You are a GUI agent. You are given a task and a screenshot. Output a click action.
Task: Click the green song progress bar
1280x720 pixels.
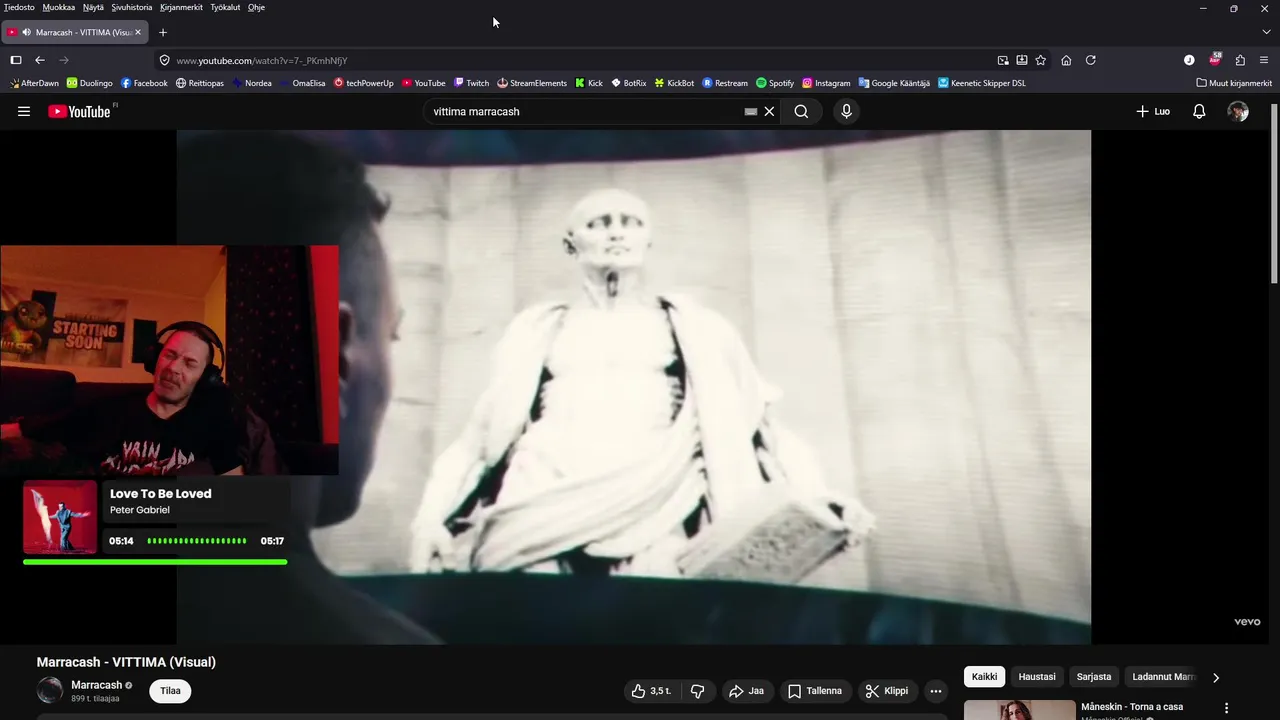pos(155,562)
